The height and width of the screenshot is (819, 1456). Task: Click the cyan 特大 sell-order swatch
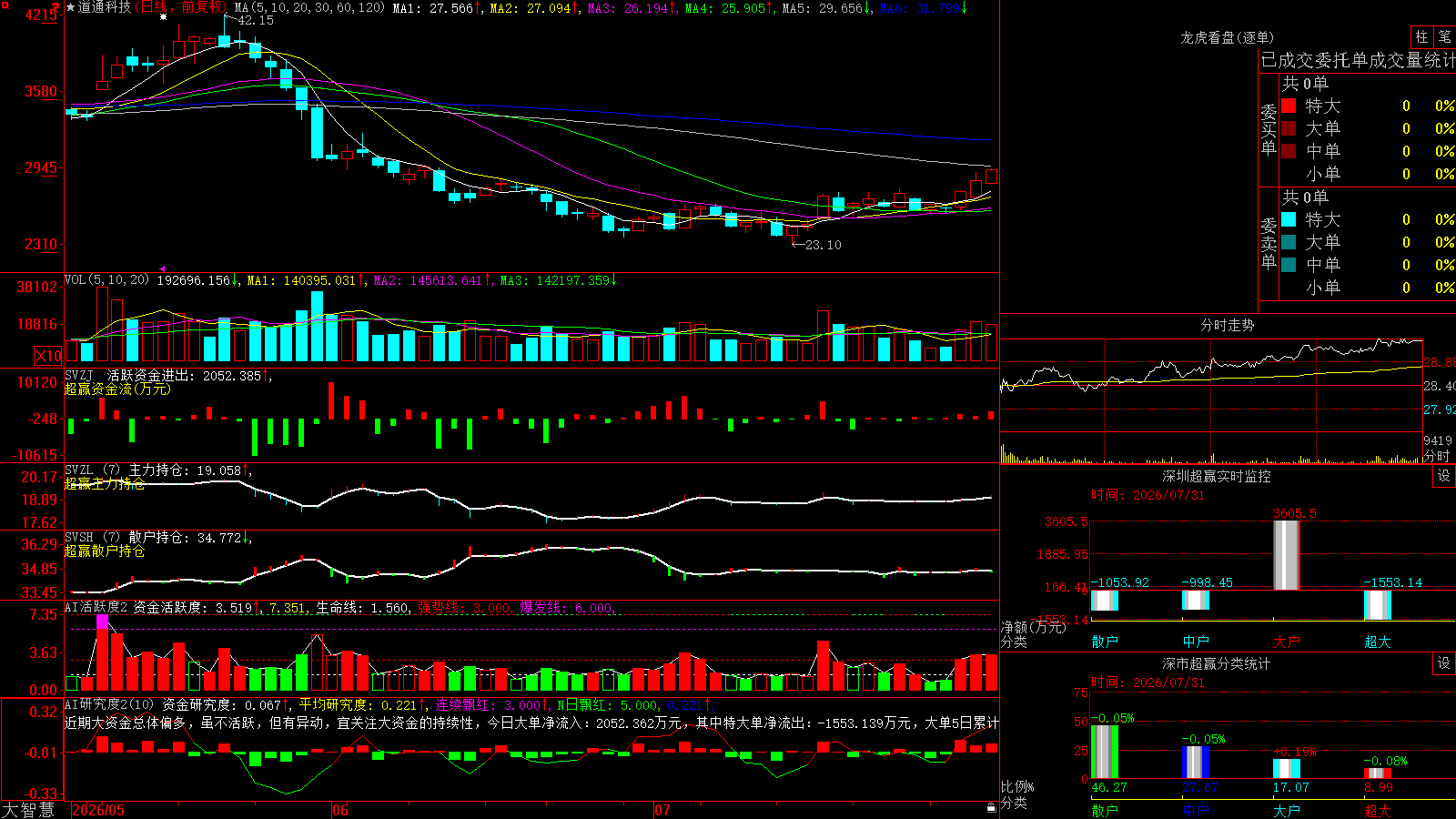click(1289, 219)
